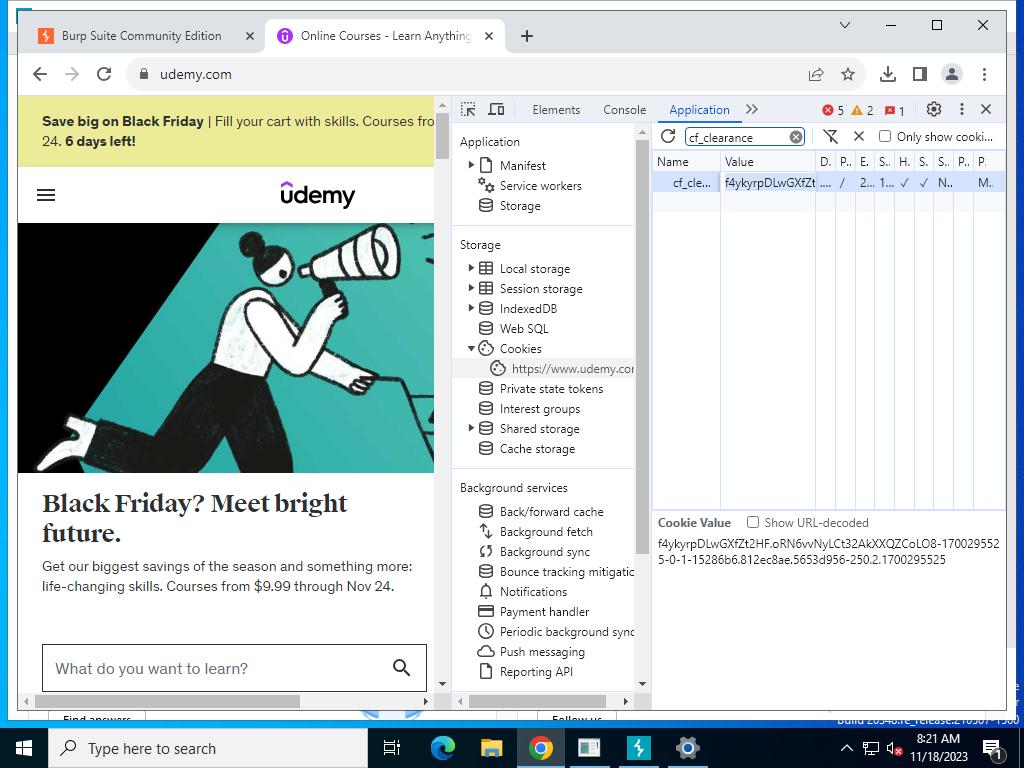
Task: Select Back/forward cache item
Action: [551, 511]
